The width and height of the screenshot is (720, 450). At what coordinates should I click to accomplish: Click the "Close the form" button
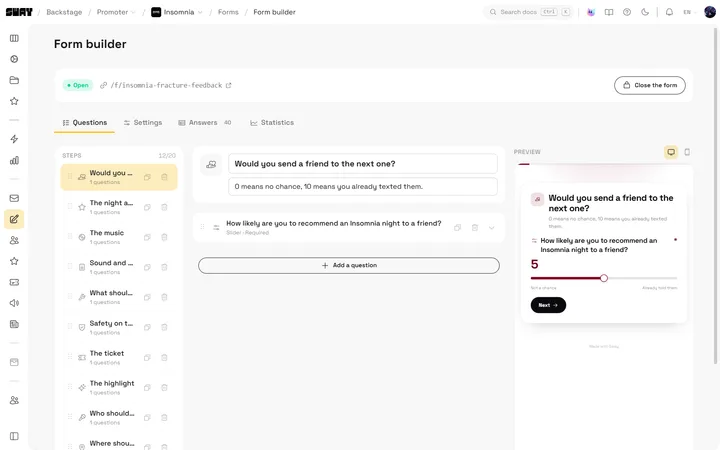(x=650, y=85)
